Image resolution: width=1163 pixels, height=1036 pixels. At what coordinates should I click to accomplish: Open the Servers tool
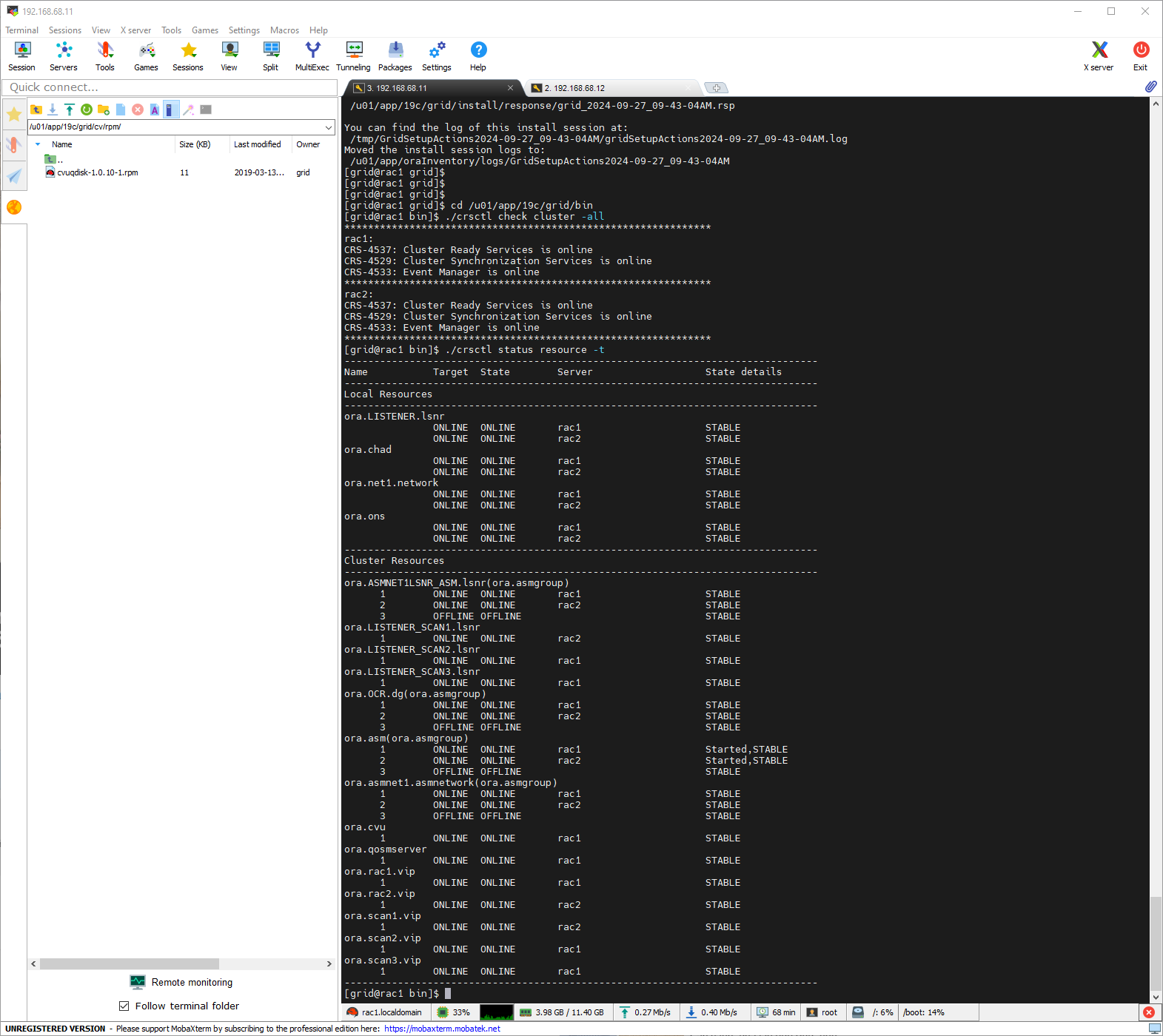pyautogui.click(x=64, y=56)
